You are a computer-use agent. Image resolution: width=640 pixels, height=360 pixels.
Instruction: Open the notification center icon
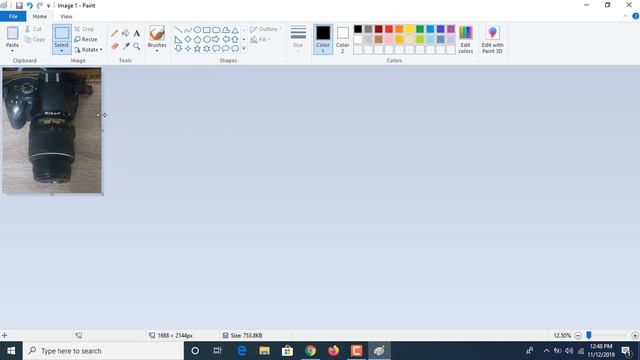(x=627, y=351)
